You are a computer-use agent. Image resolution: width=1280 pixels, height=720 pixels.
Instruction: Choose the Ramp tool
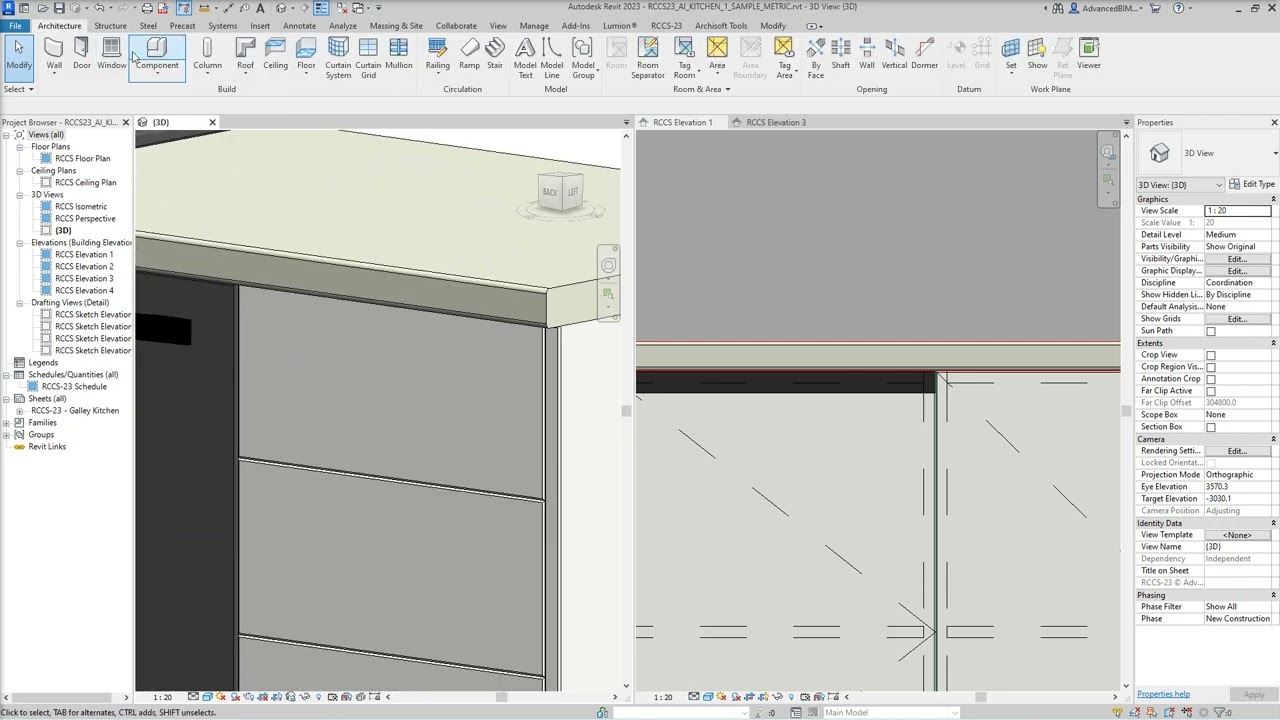(469, 55)
